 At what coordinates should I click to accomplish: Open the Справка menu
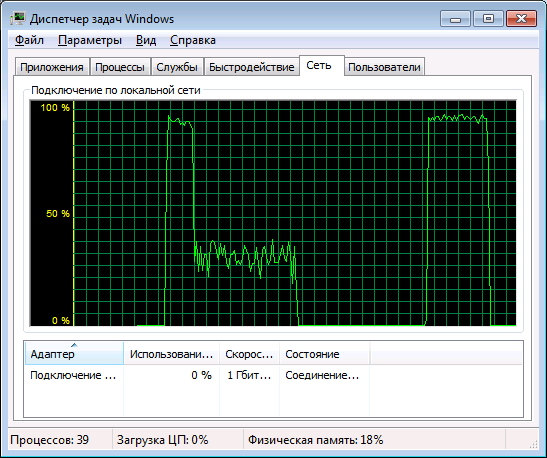[x=193, y=40]
